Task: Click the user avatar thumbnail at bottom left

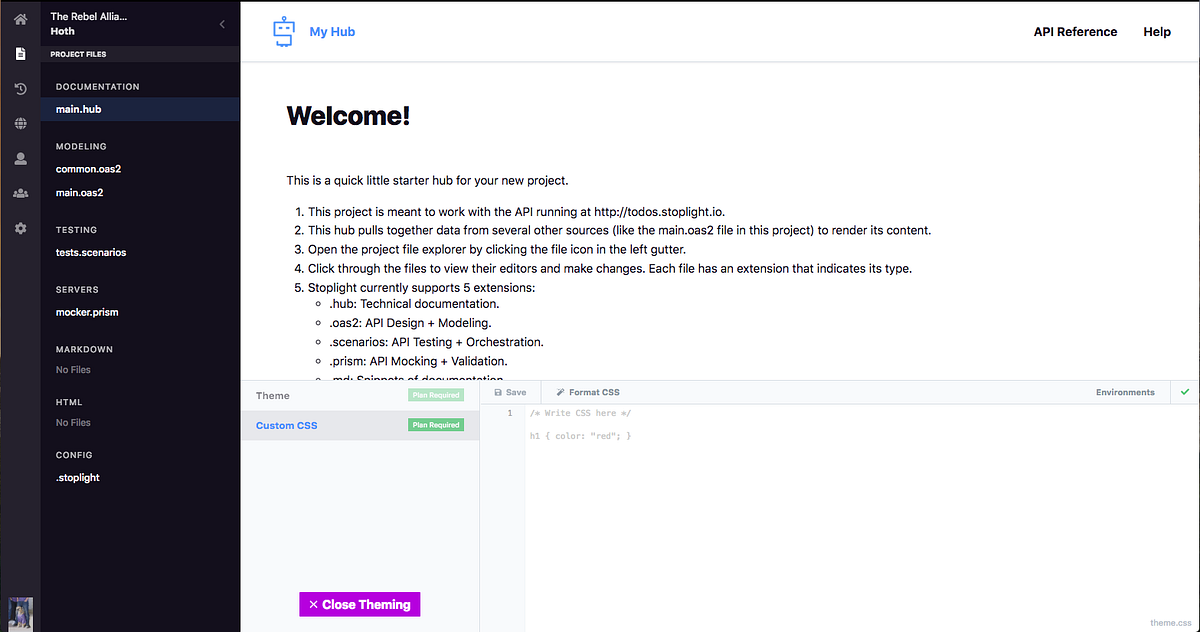Action: [20, 613]
